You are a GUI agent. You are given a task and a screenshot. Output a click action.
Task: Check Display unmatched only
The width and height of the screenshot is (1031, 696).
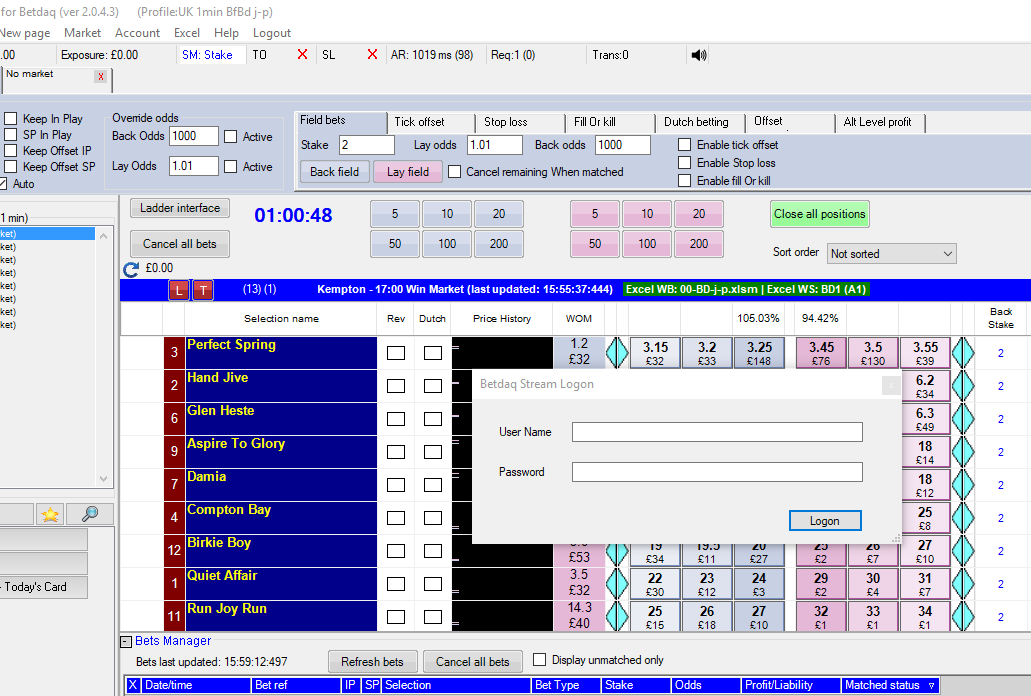click(x=540, y=659)
